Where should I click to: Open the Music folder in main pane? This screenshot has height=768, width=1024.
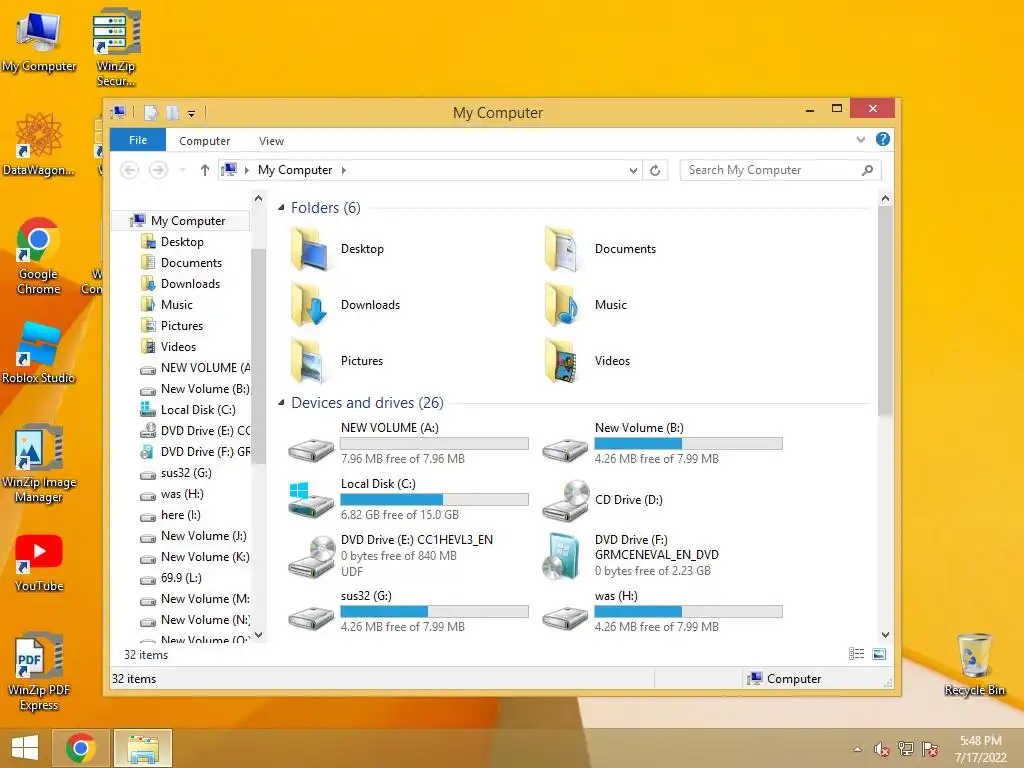pos(586,305)
